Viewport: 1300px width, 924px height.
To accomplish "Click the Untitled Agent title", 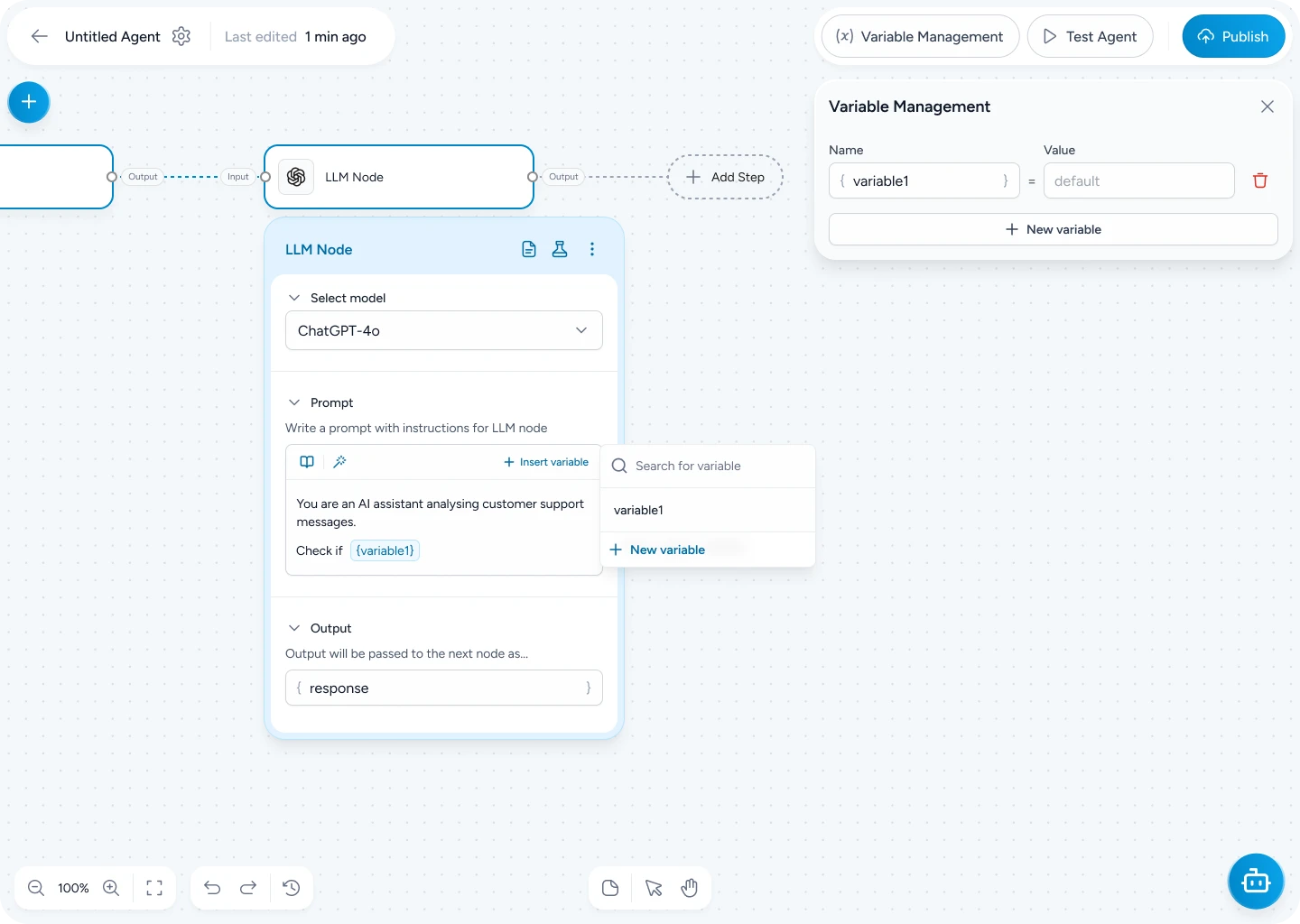I will pos(113,36).
